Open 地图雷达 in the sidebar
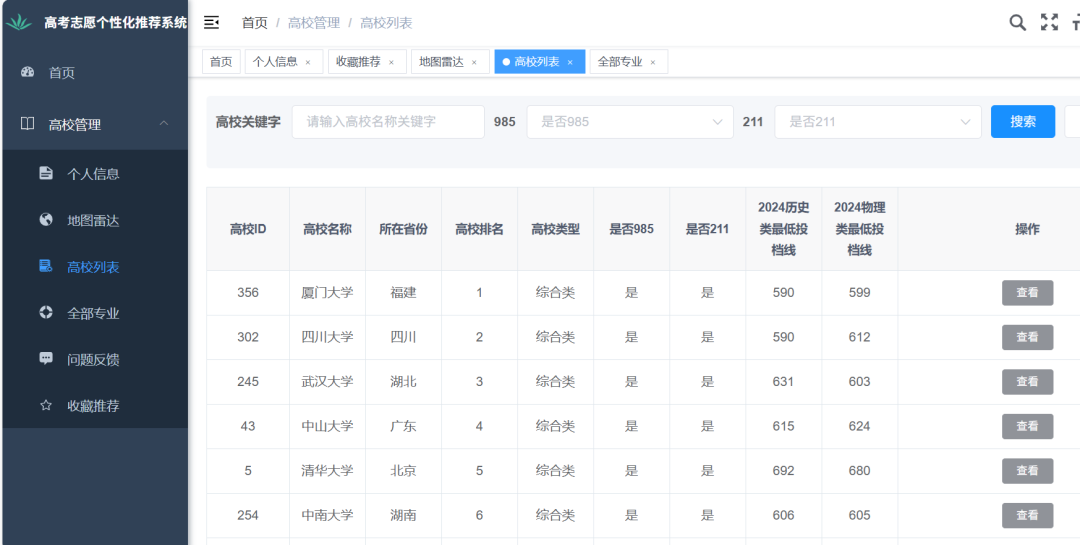This screenshot has height=545, width=1080. click(95, 220)
